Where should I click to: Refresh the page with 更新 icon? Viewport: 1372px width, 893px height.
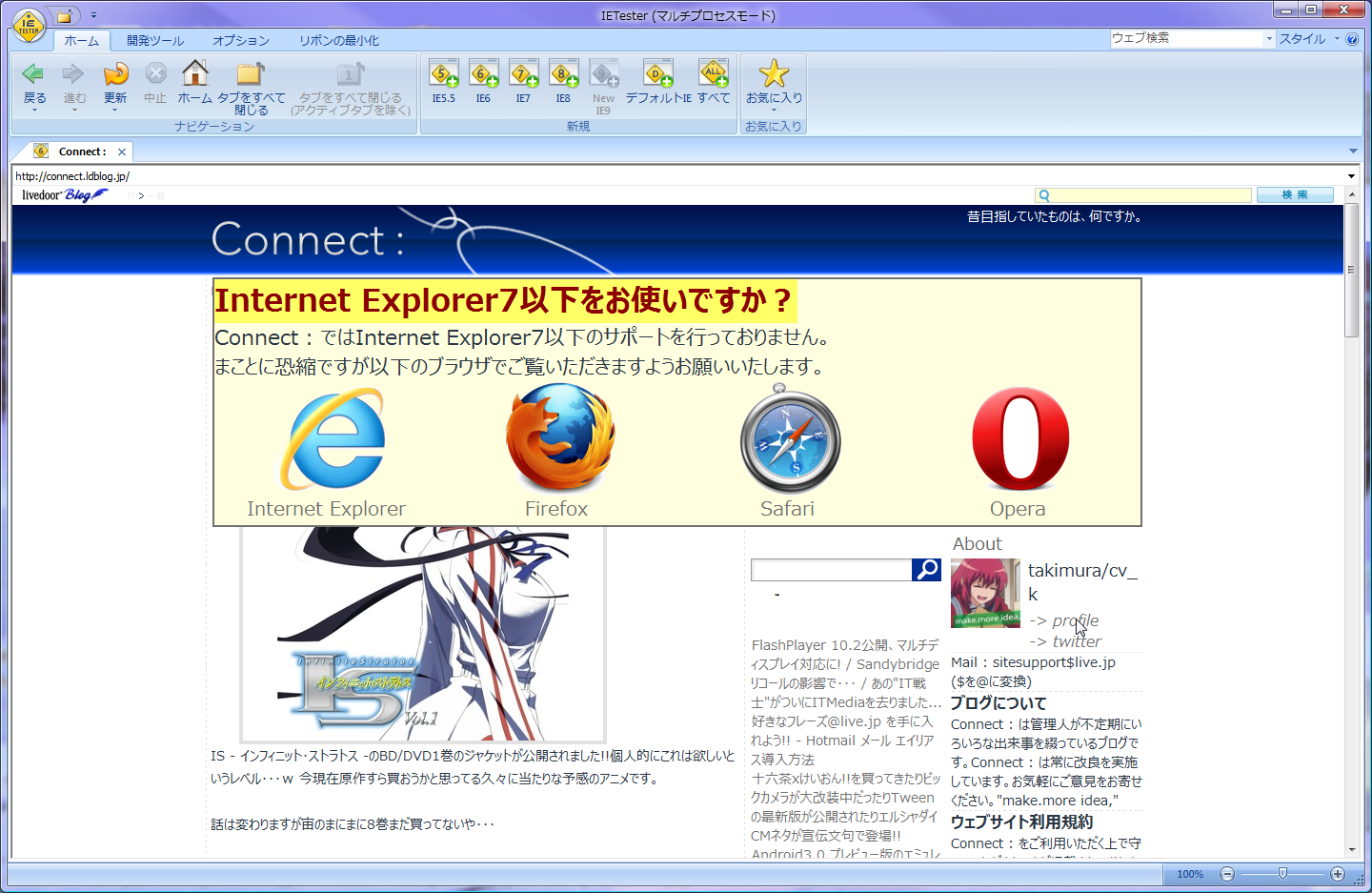(x=115, y=73)
